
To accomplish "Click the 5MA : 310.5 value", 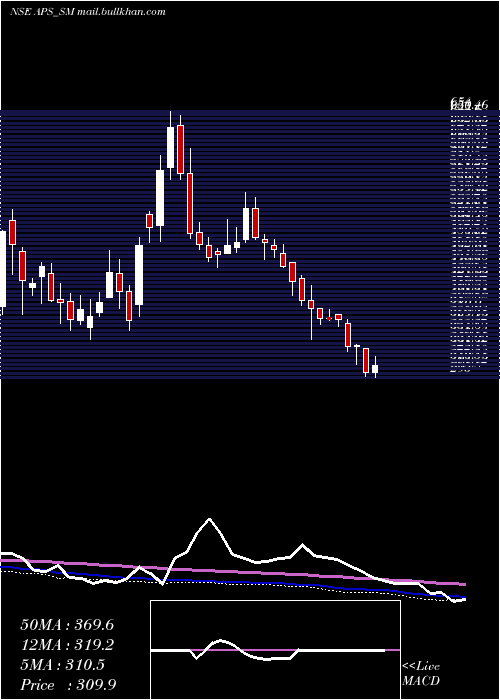I will tap(62, 665).
